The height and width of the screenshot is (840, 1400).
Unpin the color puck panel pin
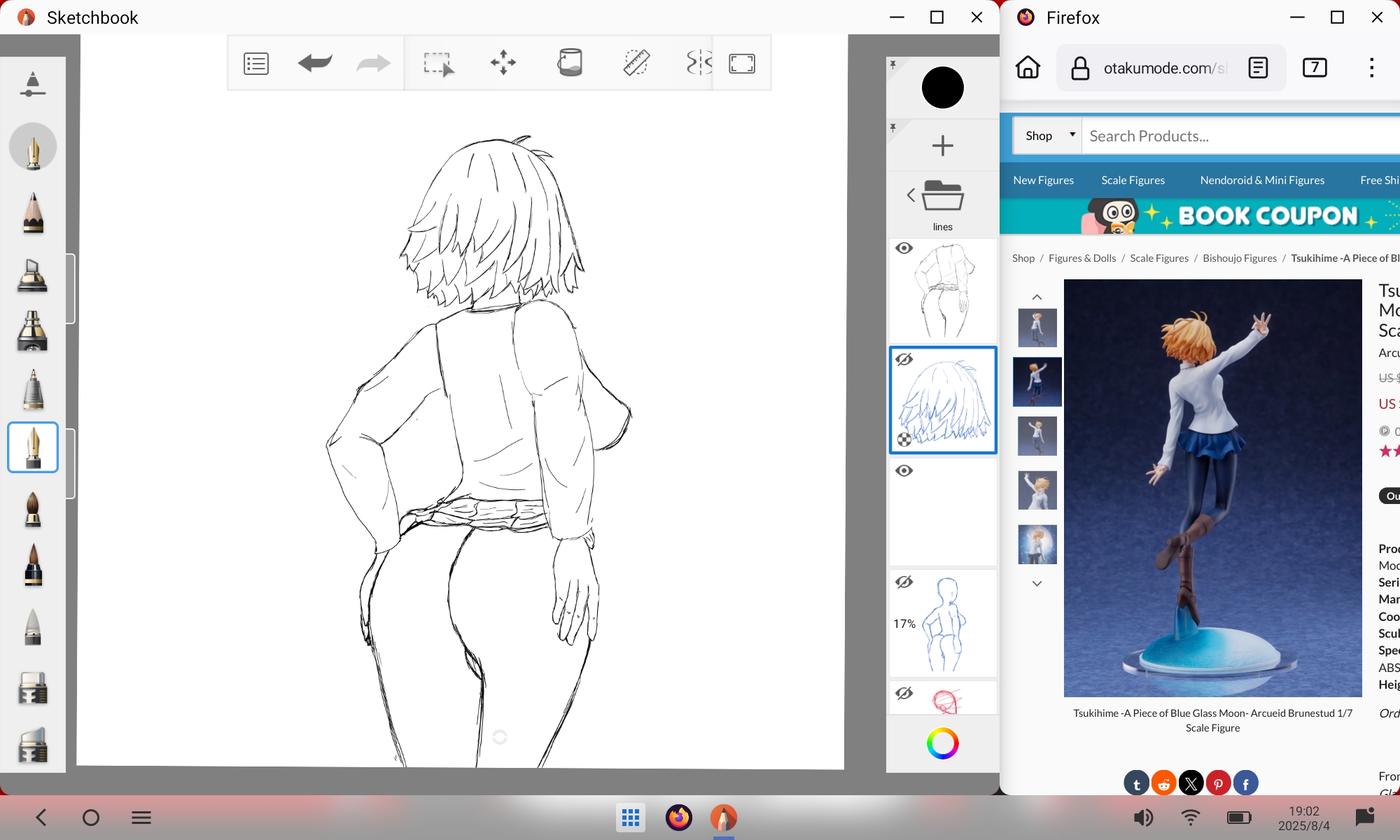(x=893, y=65)
